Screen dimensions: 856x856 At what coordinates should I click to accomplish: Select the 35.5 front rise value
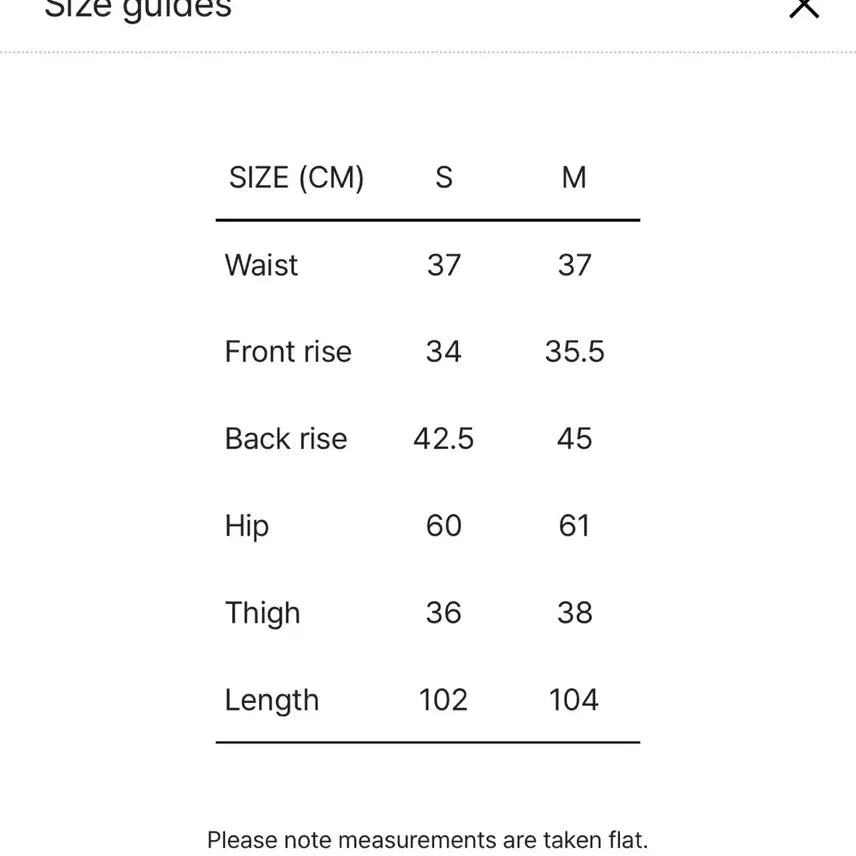pos(574,352)
